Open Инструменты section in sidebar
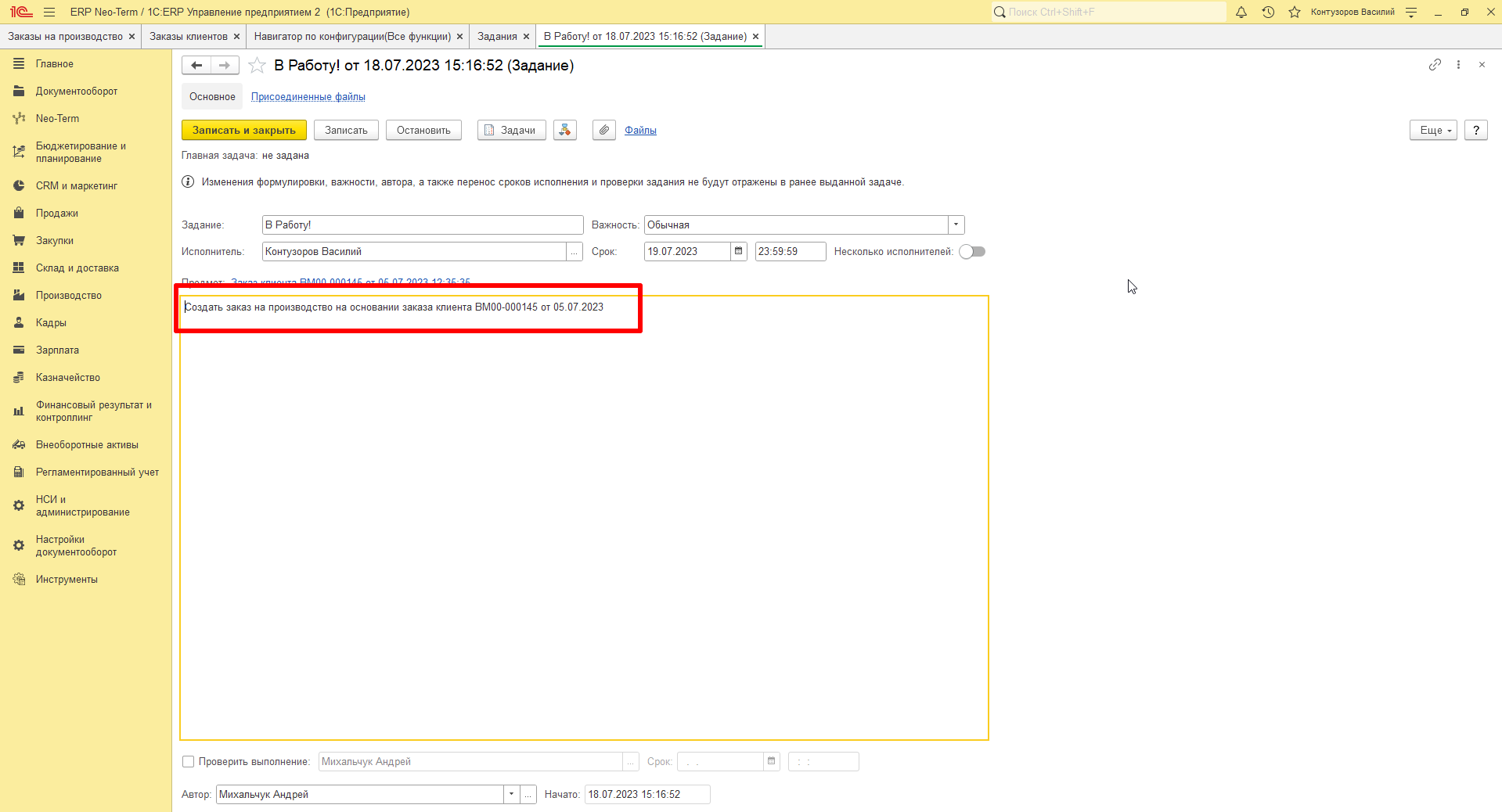The width and height of the screenshot is (1502, 812). 67,579
